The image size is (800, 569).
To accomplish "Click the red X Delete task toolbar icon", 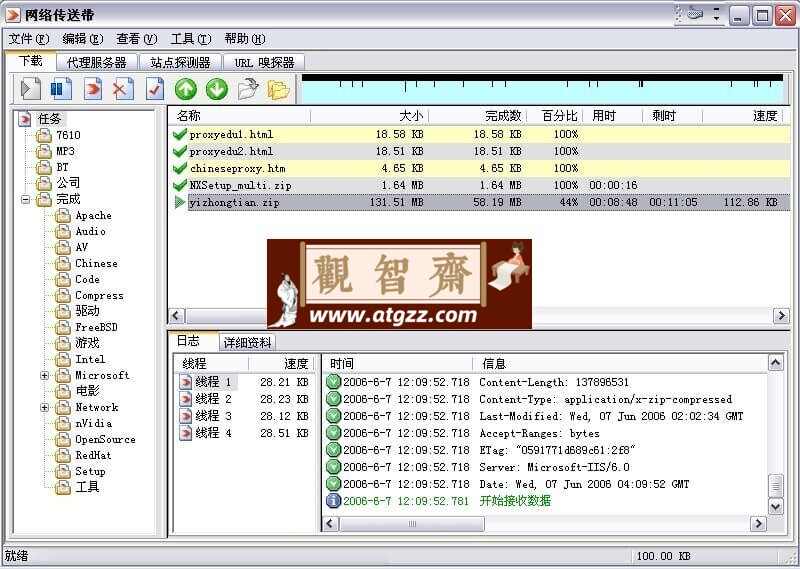I will click(123, 89).
